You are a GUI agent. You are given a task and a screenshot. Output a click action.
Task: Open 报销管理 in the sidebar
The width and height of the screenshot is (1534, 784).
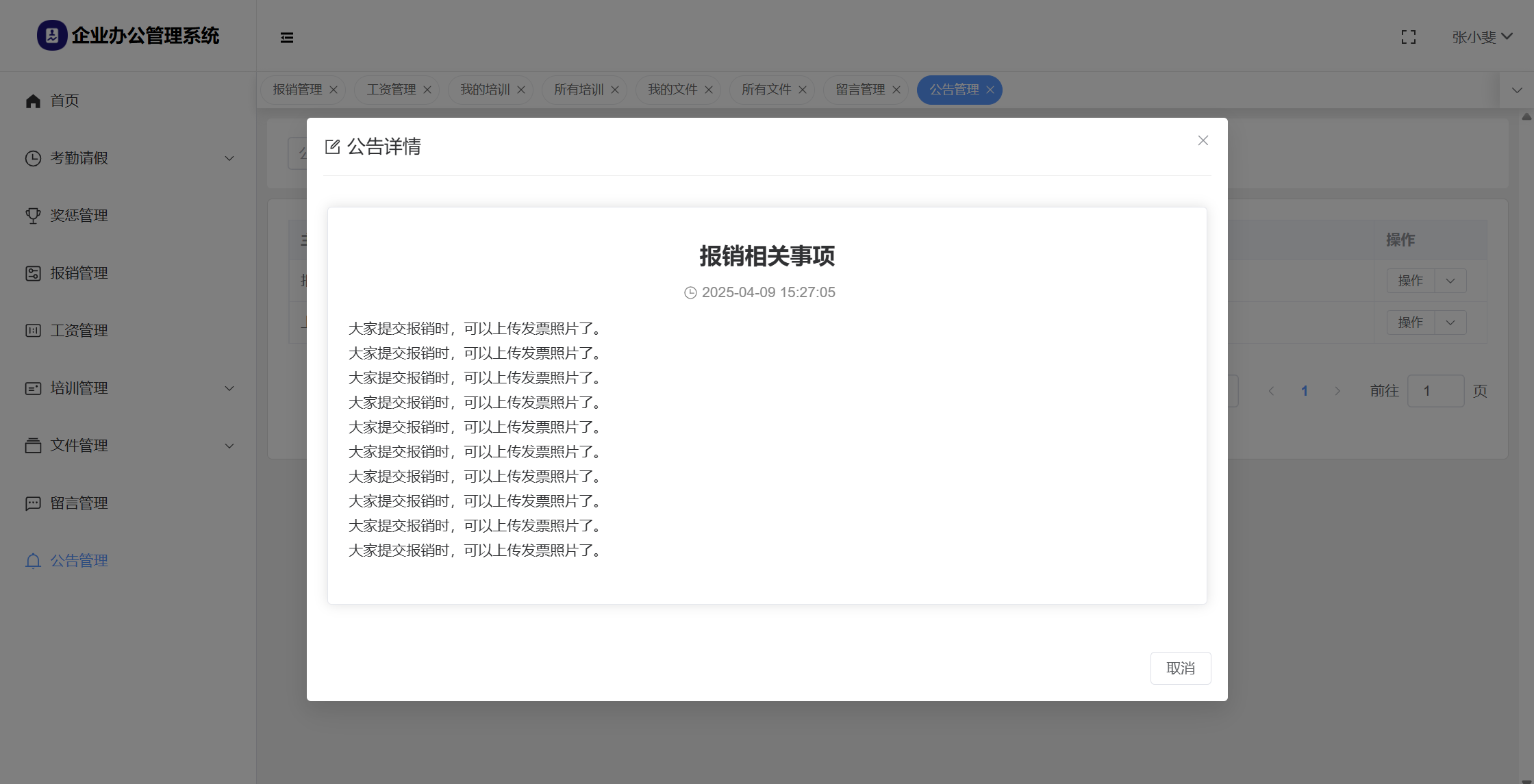79,273
